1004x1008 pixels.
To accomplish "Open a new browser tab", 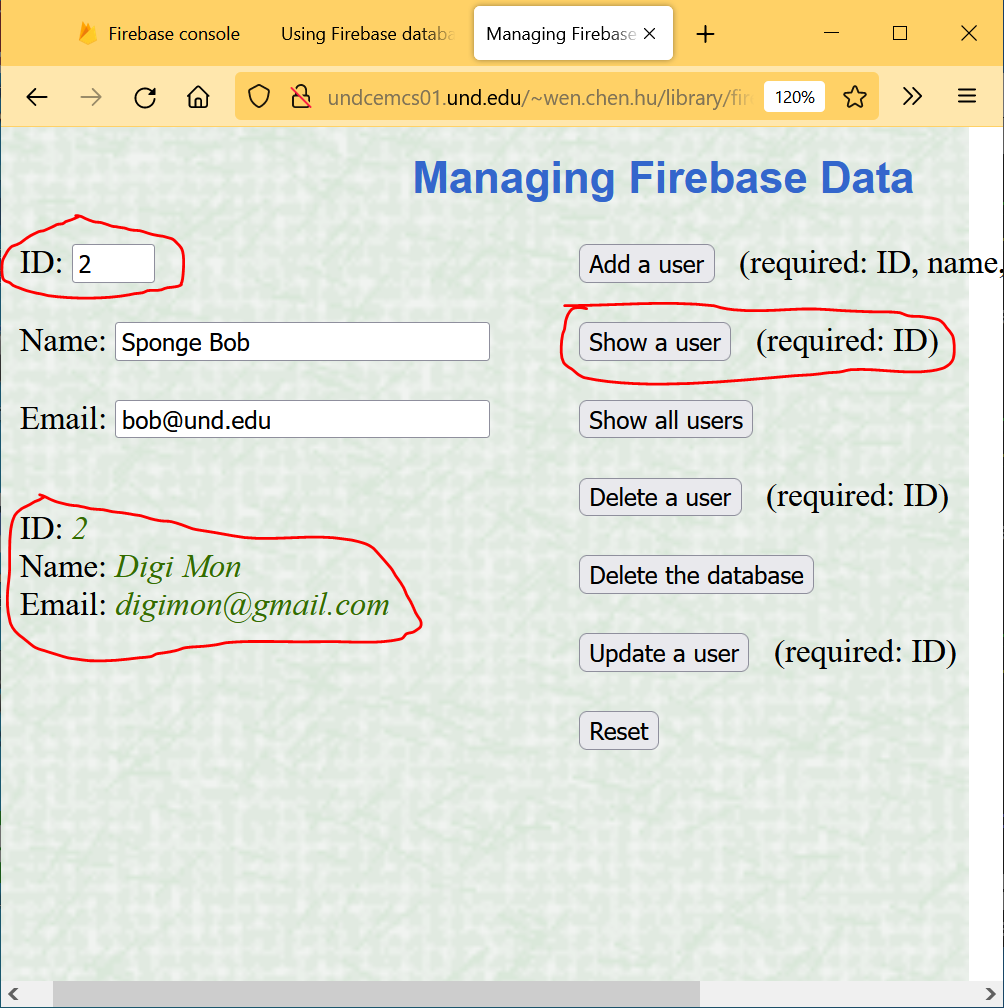I will 705,34.
